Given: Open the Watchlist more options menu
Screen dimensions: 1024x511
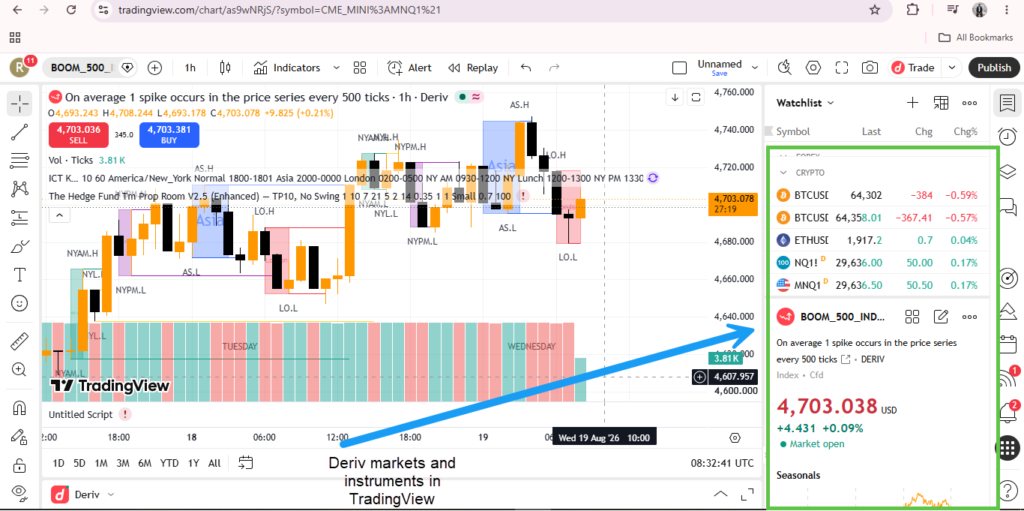Looking at the screenshot, I should [970, 103].
